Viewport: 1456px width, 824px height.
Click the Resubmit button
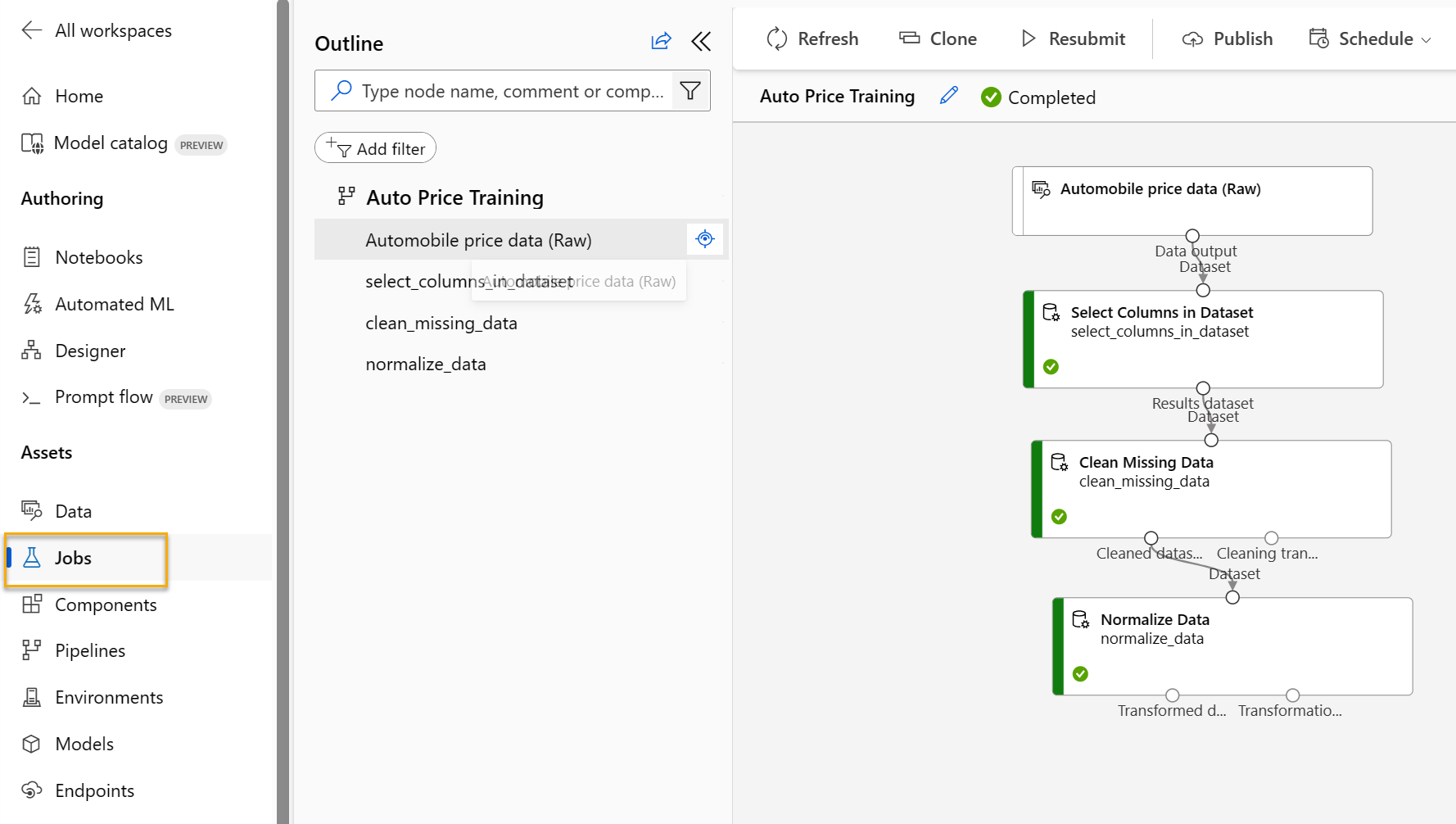[1073, 38]
